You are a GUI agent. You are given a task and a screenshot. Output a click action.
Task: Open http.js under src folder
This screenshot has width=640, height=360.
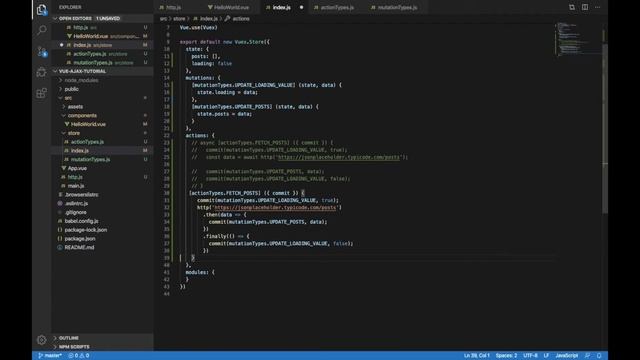click(x=102, y=177)
